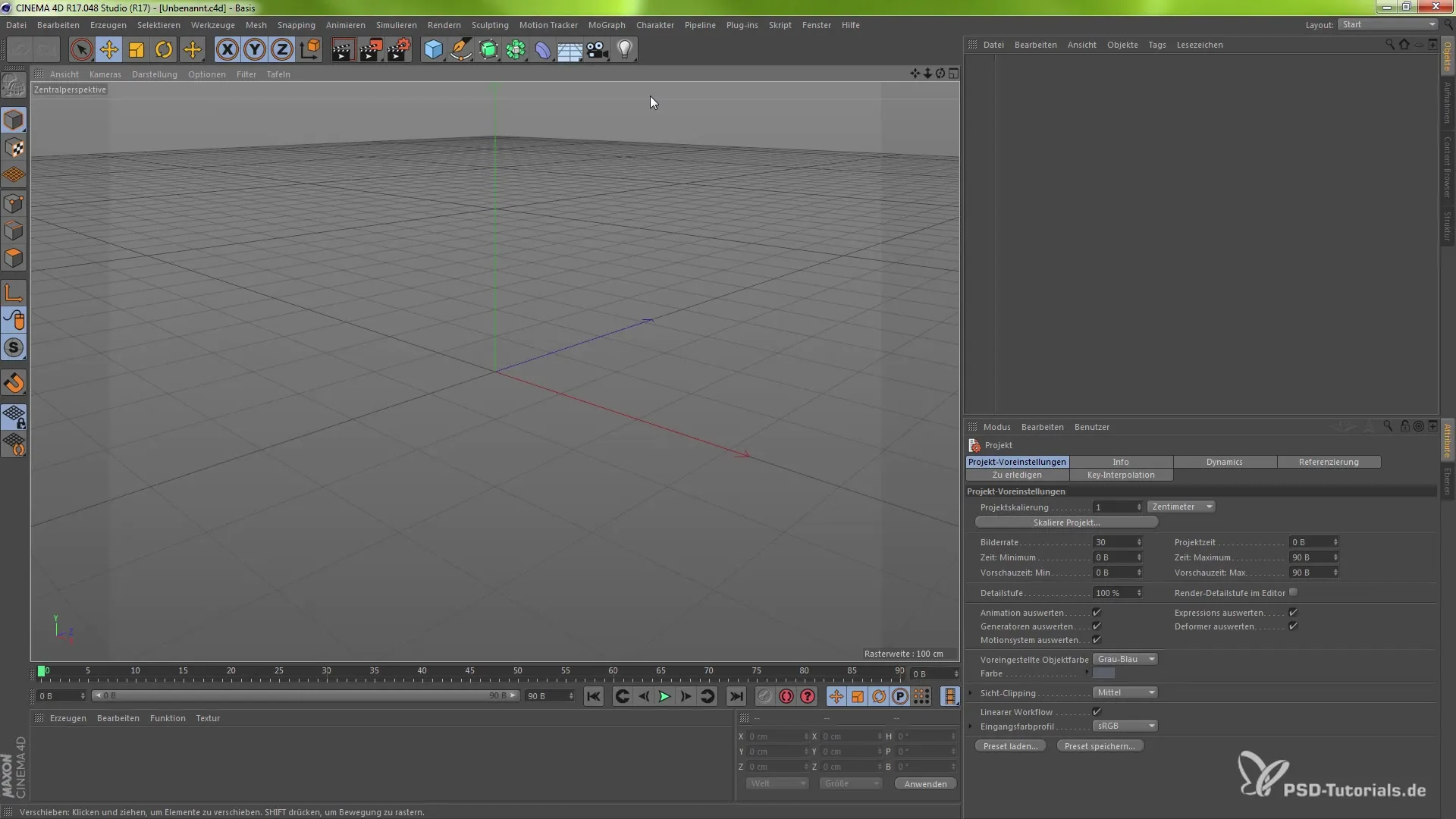Toggle viewport solo S icon
Screen dimensions: 1456x819
point(14,347)
